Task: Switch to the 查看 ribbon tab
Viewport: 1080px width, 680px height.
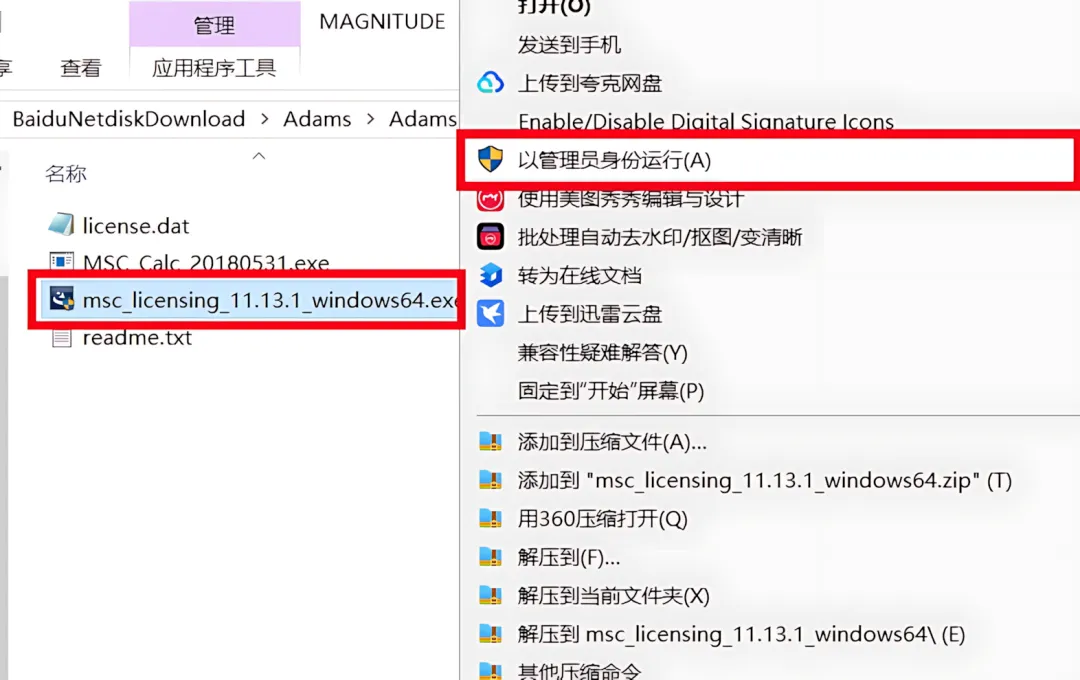Action: (81, 68)
